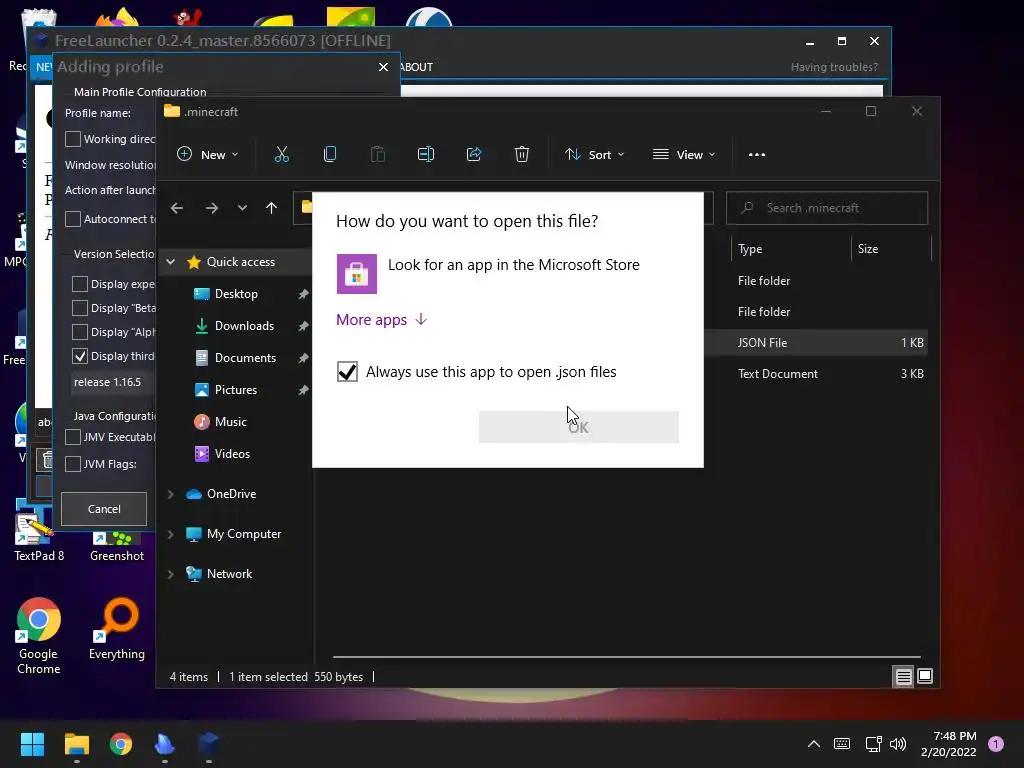Image resolution: width=1024 pixels, height=768 pixels.
Task: Open FreeLauncher cube icon on taskbar
Action: [x=208, y=744]
